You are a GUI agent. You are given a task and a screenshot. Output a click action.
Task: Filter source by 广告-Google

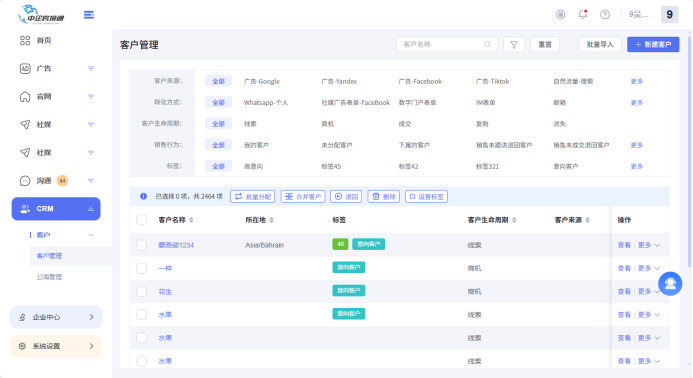(x=262, y=81)
